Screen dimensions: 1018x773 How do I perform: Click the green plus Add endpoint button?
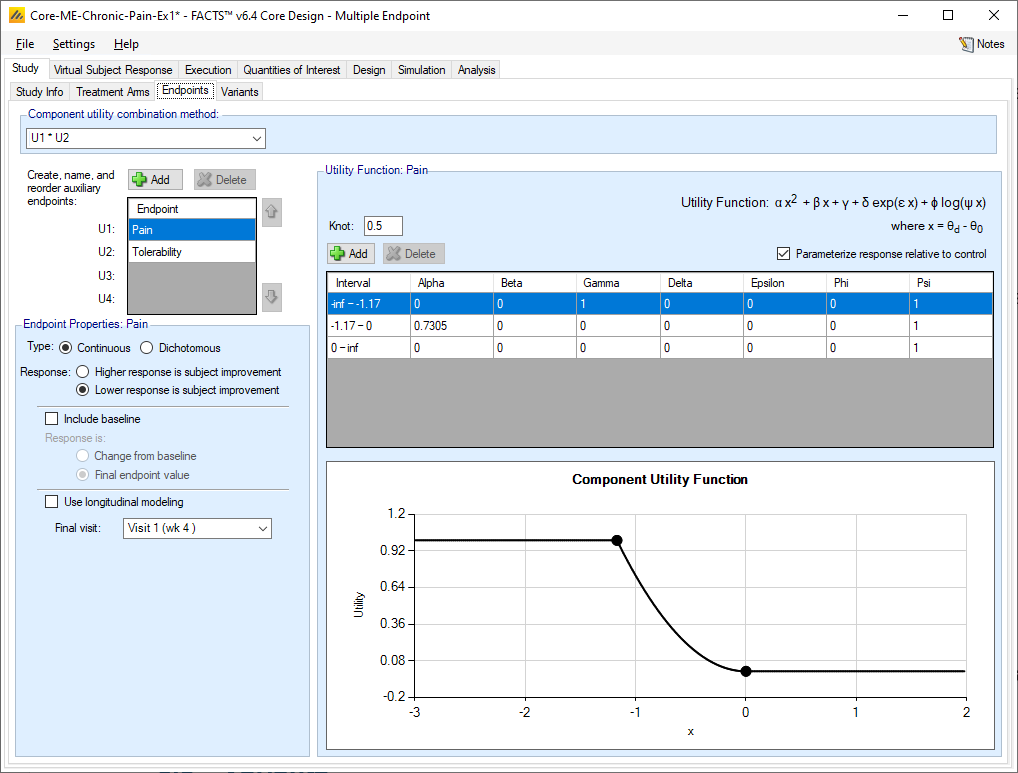(x=155, y=180)
